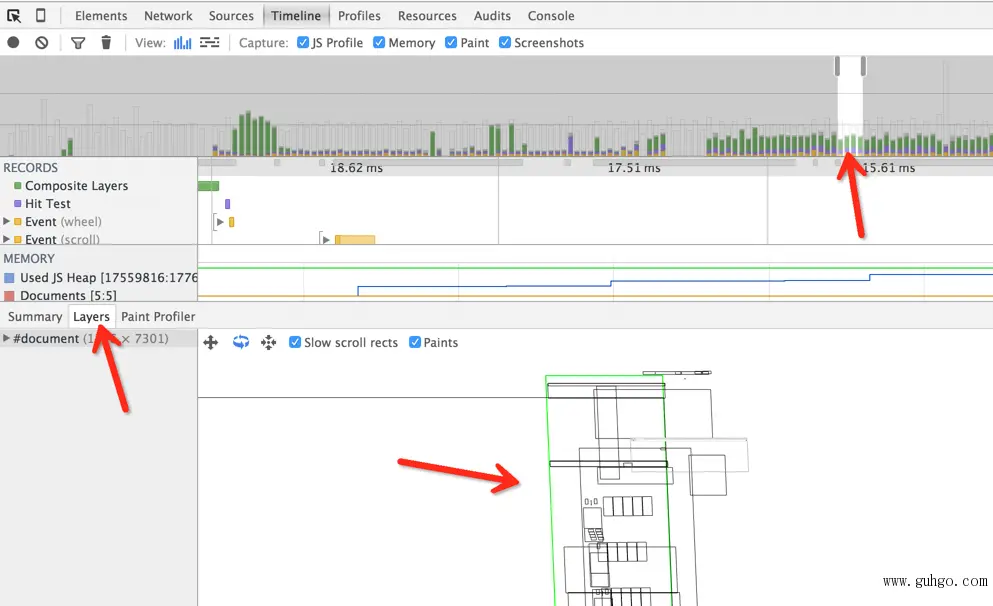Click the small yellow wheel event bar
The image size is (993, 606).
[x=232, y=222]
